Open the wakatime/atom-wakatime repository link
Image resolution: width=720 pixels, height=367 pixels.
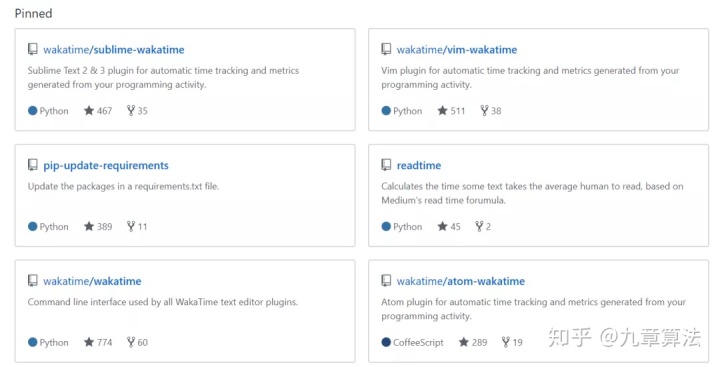(x=461, y=281)
